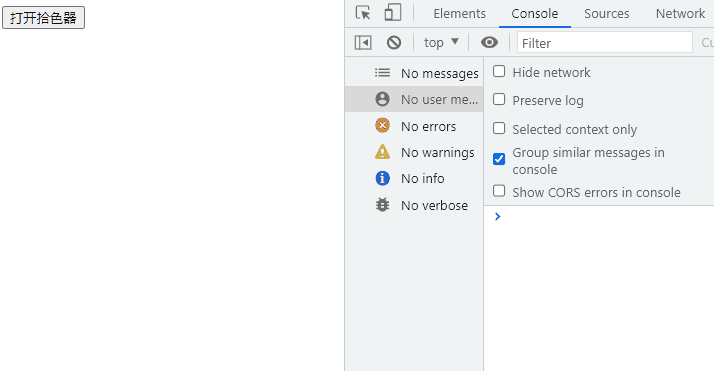Open the Network tab
The height and width of the screenshot is (371, 714).
coord(680,14)
